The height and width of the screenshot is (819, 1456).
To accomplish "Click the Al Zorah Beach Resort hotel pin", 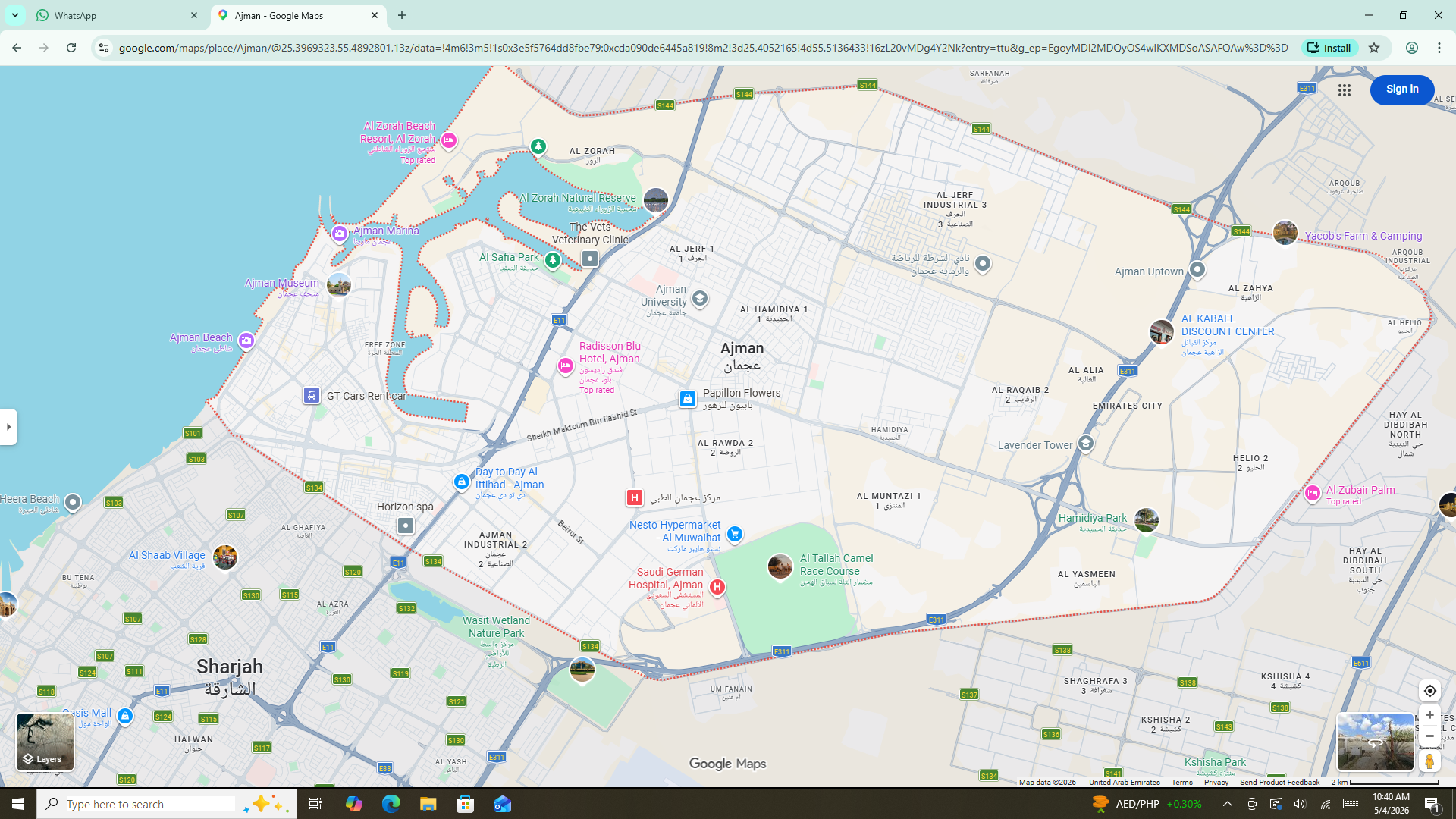I will (449, 140).
